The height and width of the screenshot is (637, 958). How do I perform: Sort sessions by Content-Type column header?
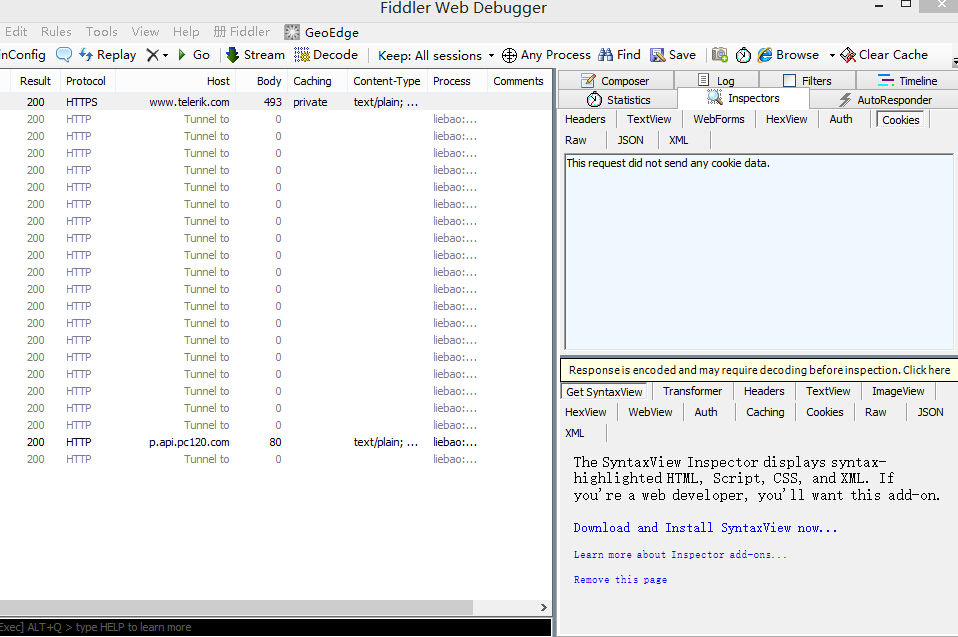point(387,81)
